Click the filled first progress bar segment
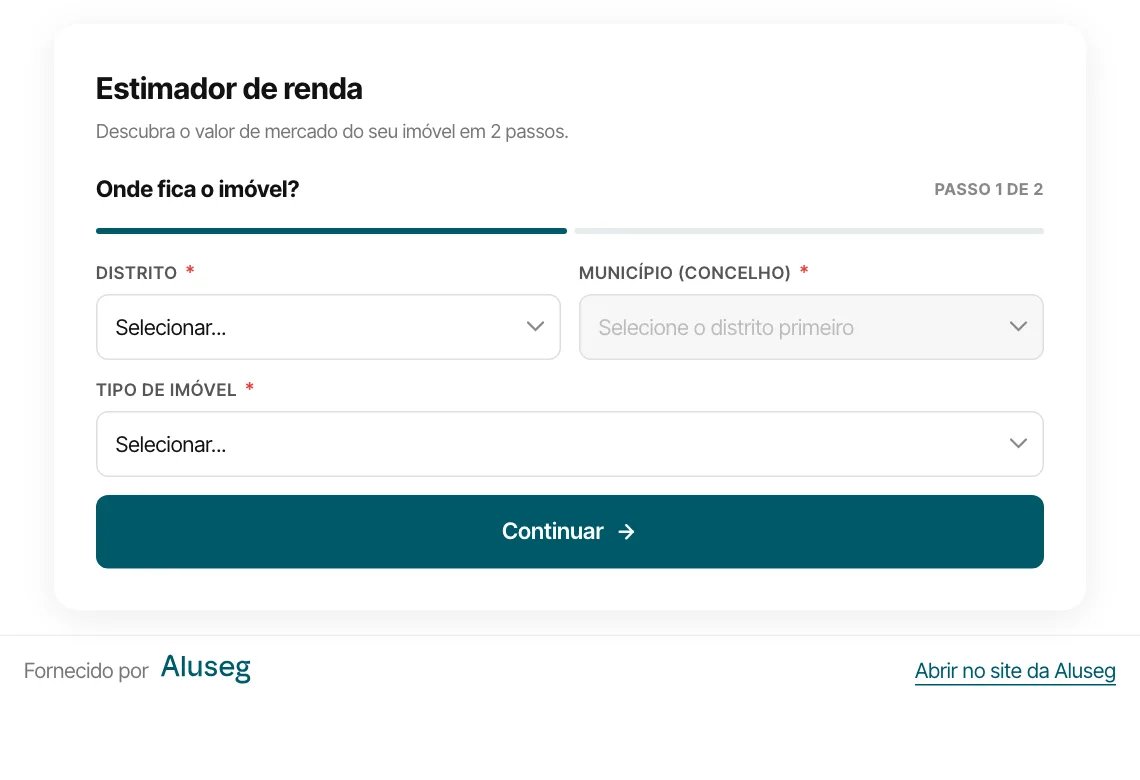1140x780 pixels. pos(332,231)
